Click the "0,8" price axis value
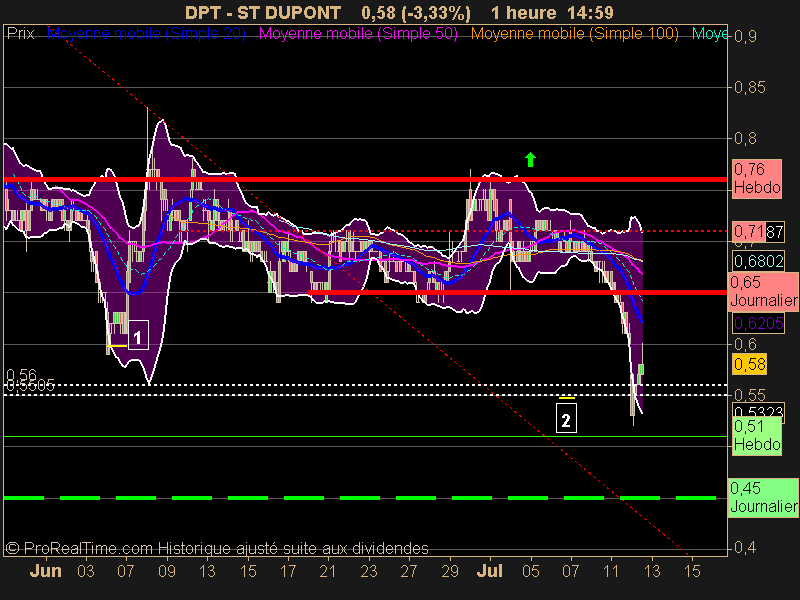The image size is (800, 600). click(x=745, y=139)
